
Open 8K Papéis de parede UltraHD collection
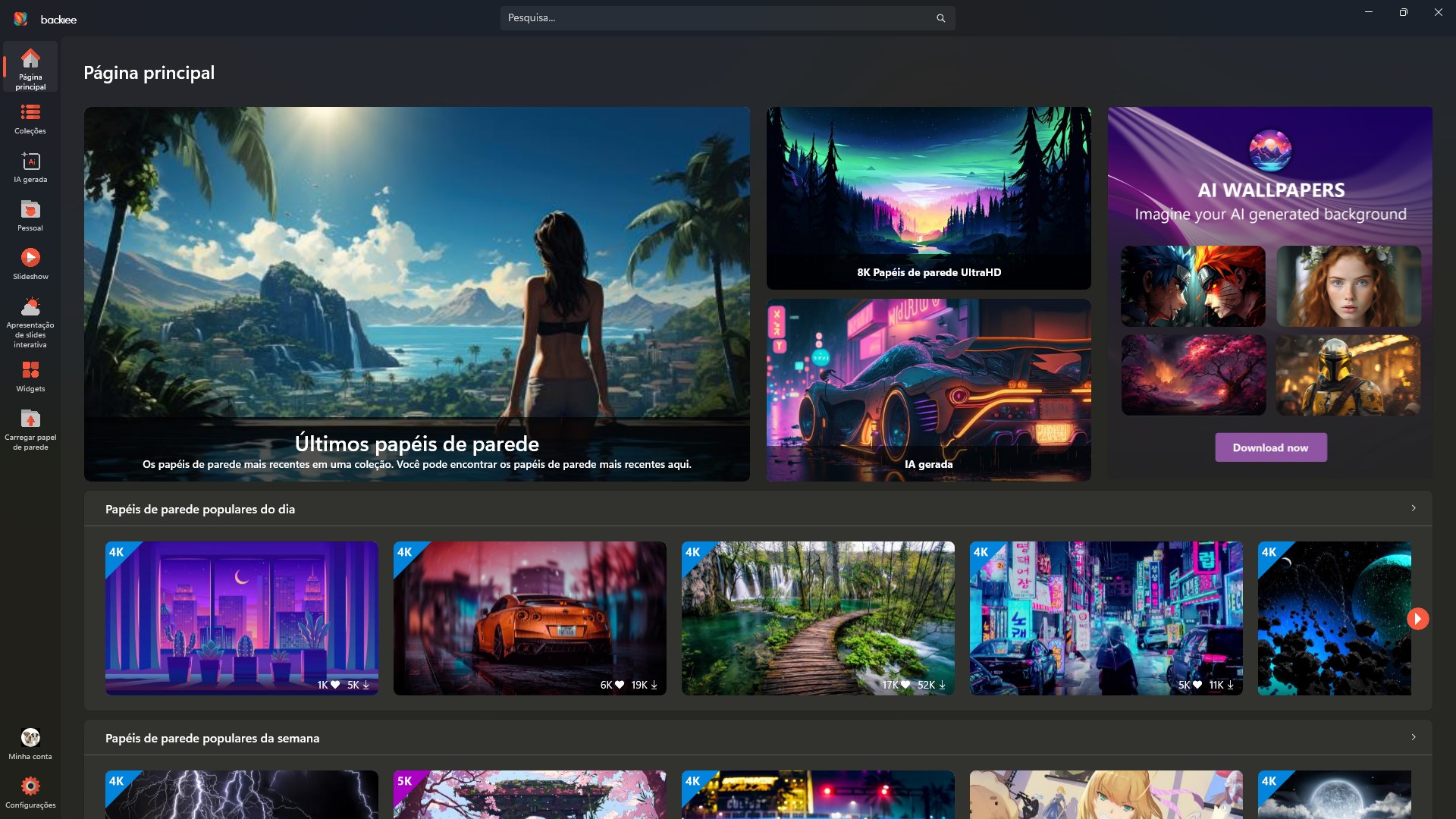928,198
